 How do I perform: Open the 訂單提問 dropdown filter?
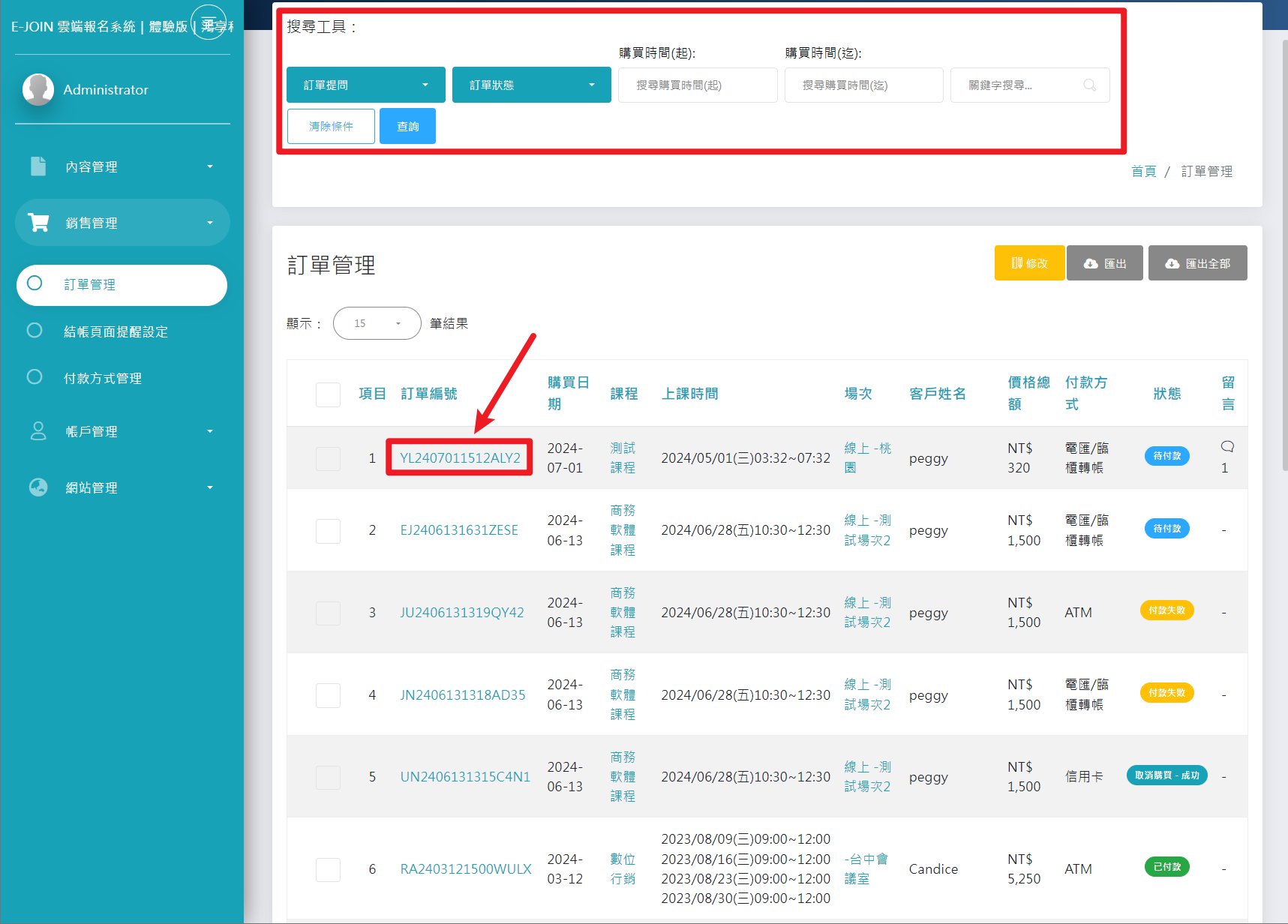(x=365, y=85)
